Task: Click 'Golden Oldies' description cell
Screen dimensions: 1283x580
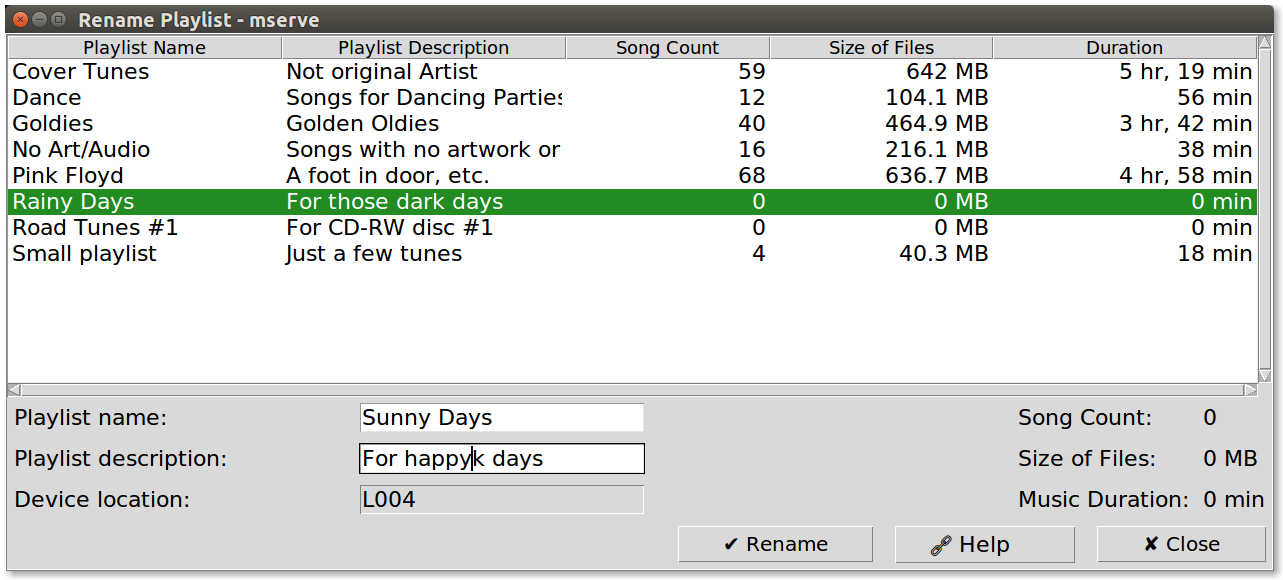Action: coord(363,124)
